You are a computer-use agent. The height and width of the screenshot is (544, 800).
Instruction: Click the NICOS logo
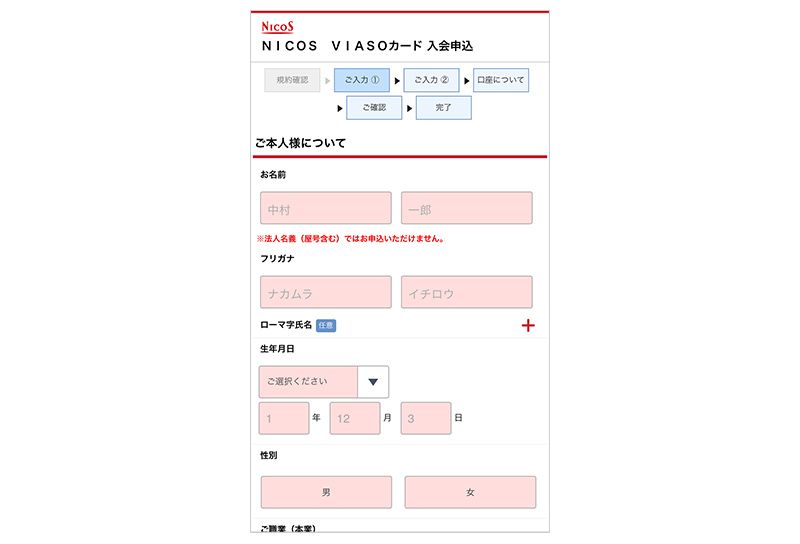pyautogui.click(x=277, y=27)
